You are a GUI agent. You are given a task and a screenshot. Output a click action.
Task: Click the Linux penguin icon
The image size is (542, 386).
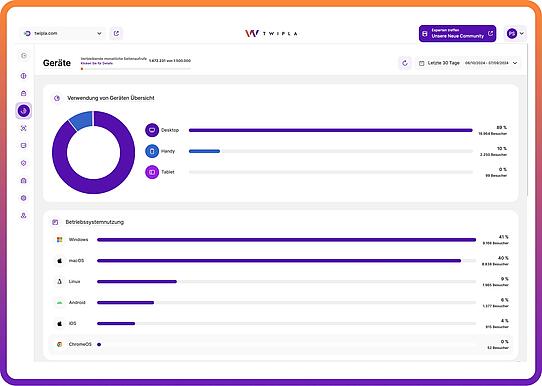pos(59,282)
